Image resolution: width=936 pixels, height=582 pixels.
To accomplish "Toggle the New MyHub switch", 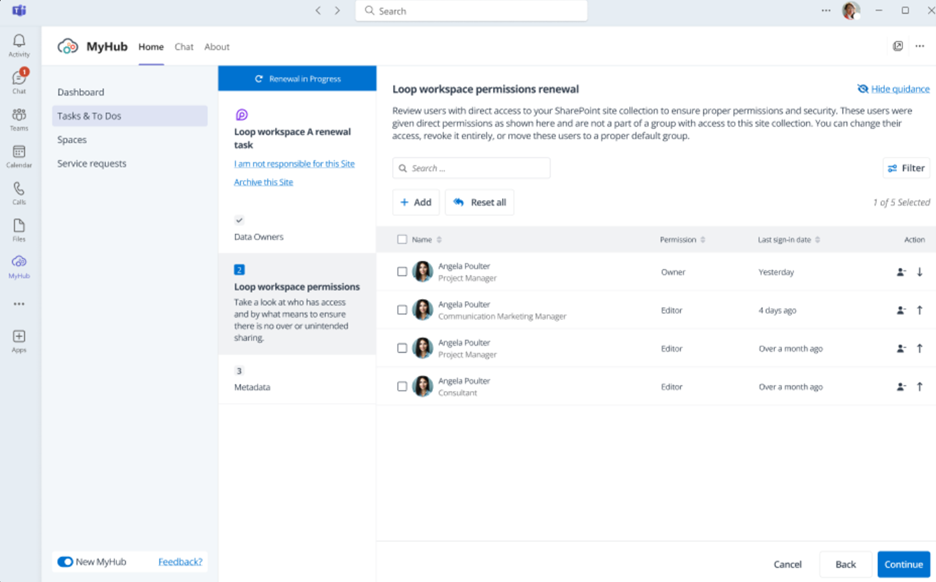I will pos(65,562).
